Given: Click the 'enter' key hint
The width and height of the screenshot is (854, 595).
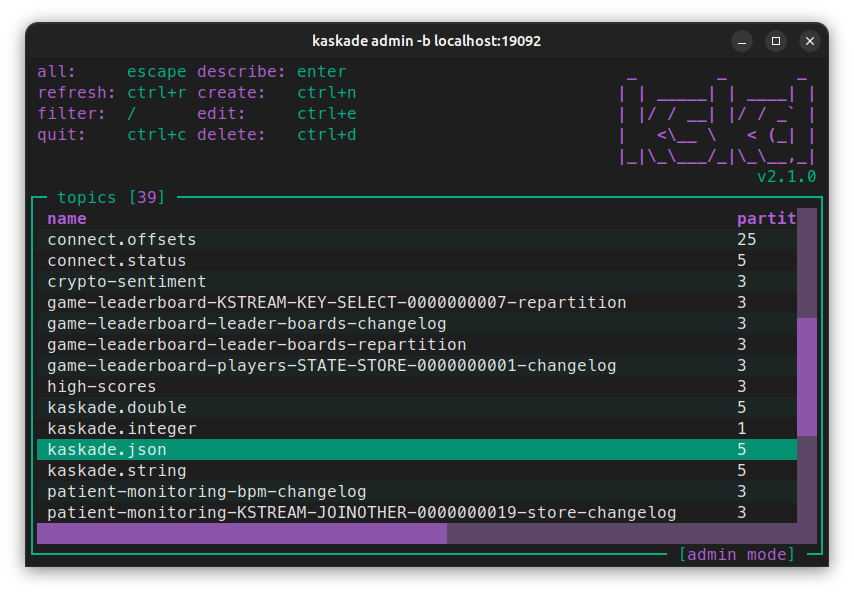Looking at the screenshot, I should click(x=322, y=71).
